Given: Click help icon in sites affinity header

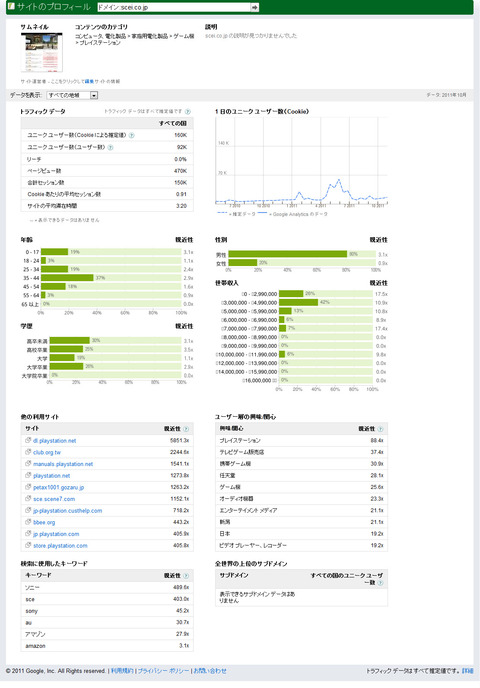Looking at the screenshot, I should pyautogui.click(x=186, y=429).
